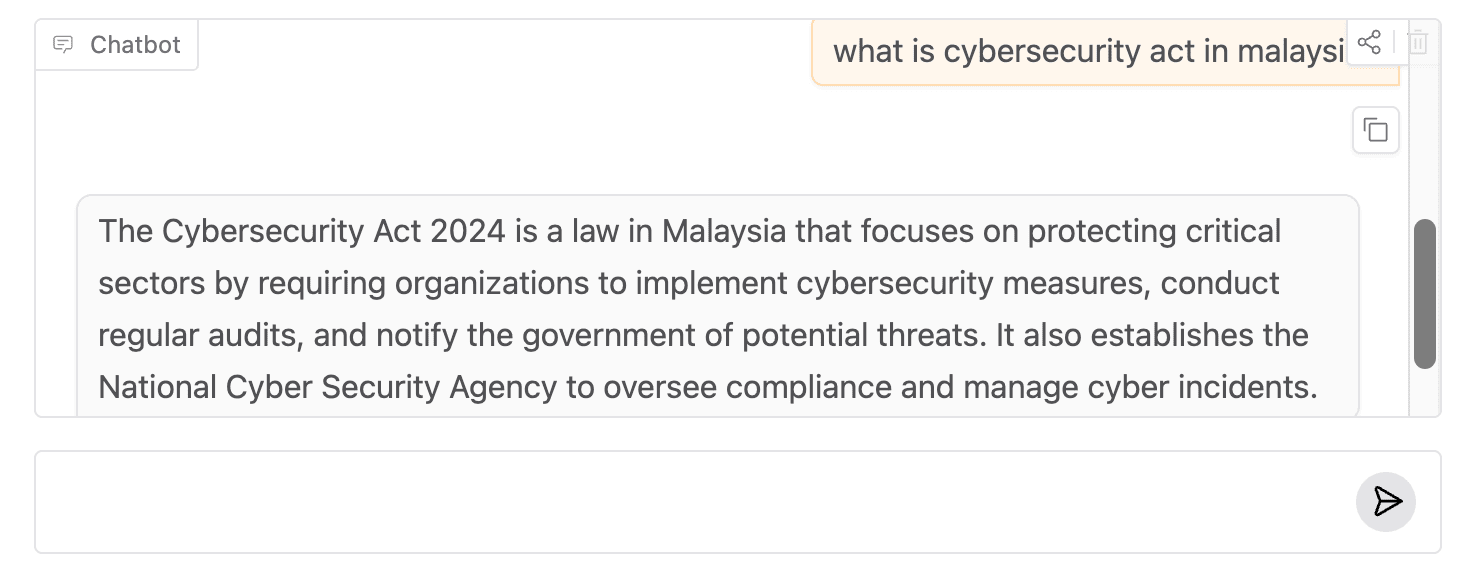Screen dimensions: 1460x576
Task: Click the phrase "potential threats" in the answer
Action: coord(861,335)
